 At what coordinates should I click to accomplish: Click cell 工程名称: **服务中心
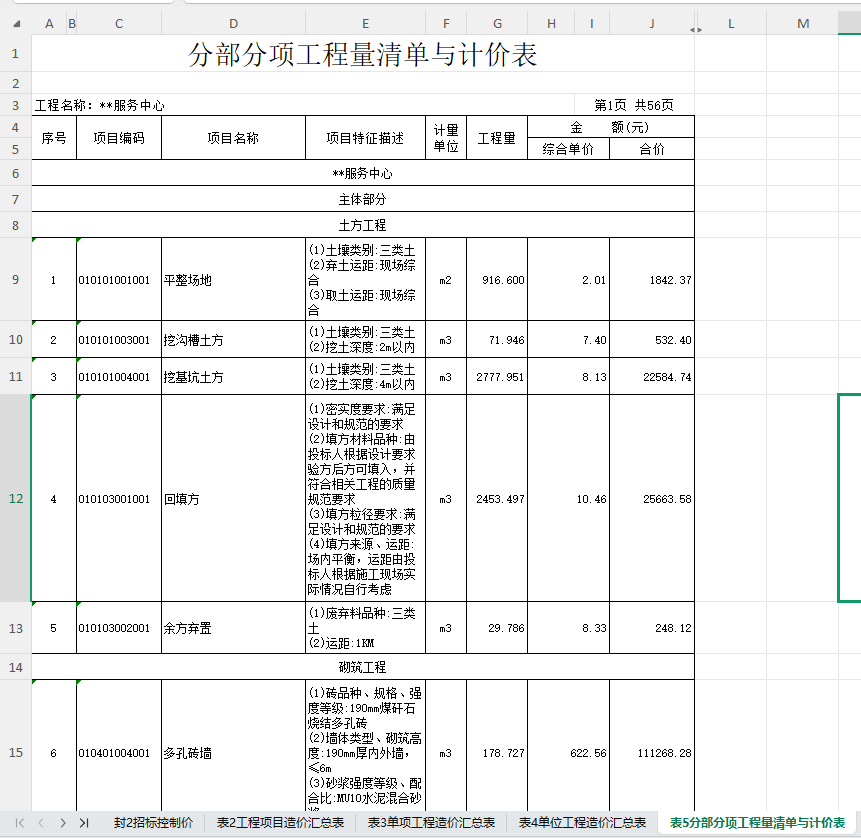click(99, 105)
